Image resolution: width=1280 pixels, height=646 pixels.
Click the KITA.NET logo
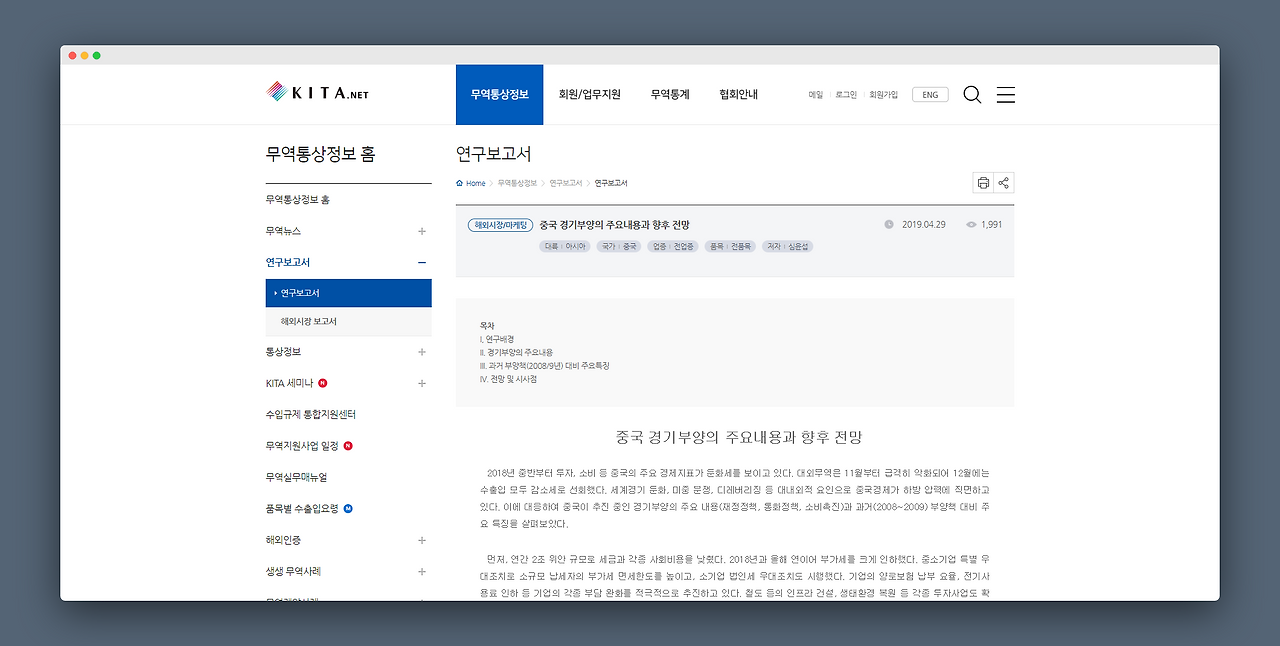point(317,93)
